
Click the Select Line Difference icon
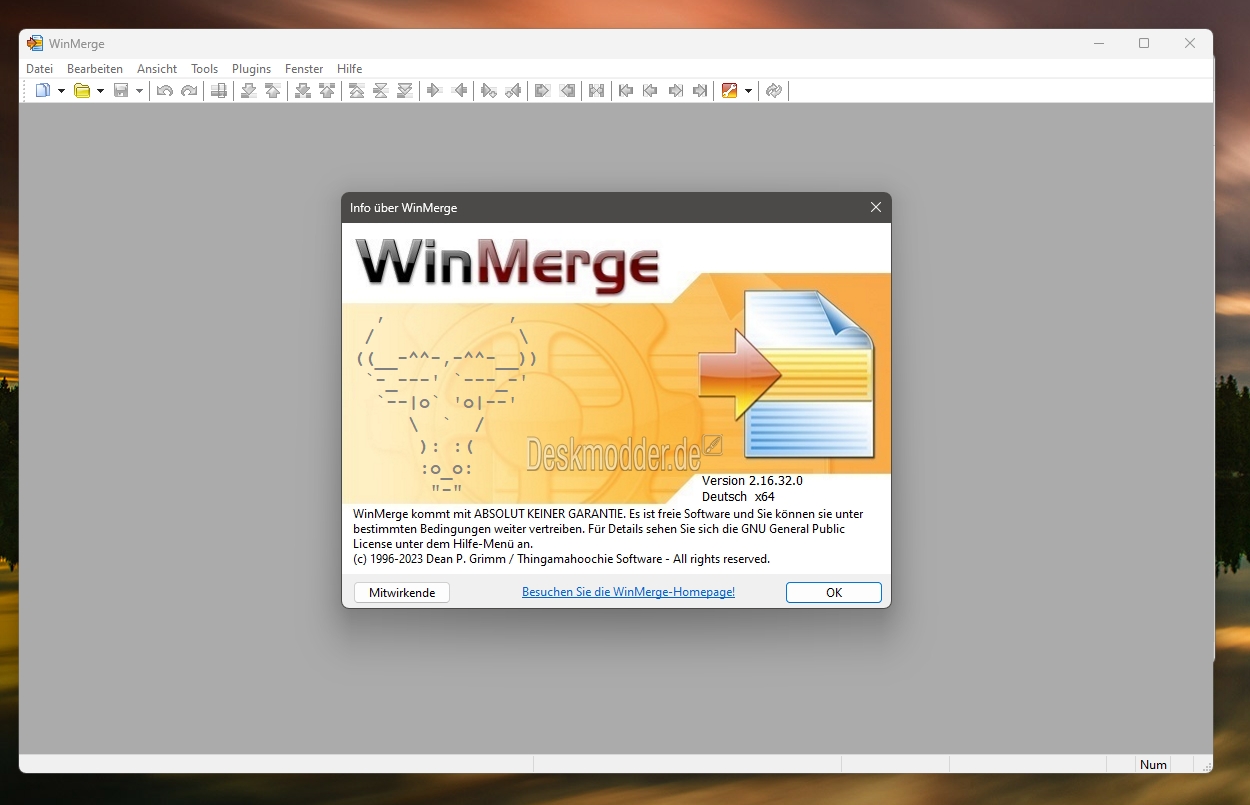pos(219,91)
